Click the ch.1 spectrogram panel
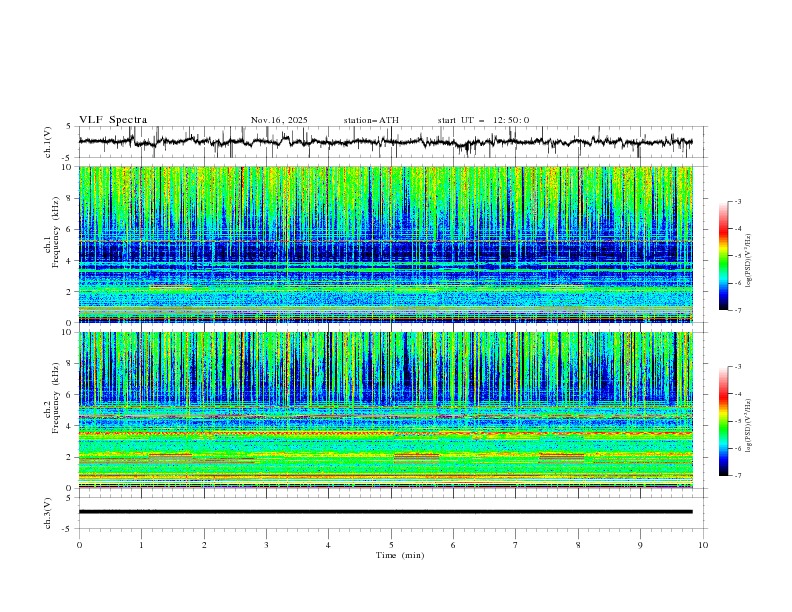The height and width of the screenshot is (612, 792). 385,244
